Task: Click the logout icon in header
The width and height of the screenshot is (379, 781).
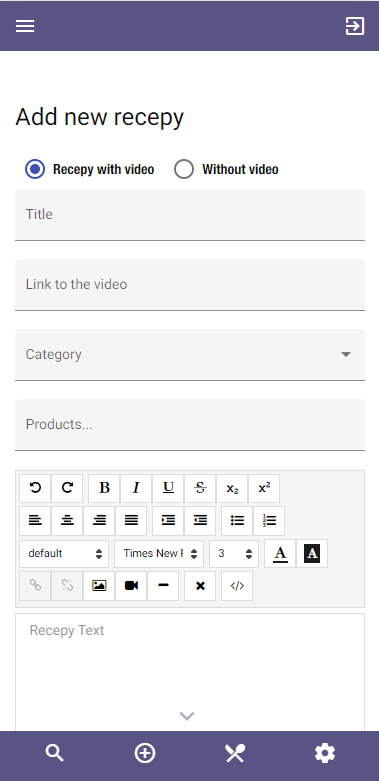Action: [355, 26]
